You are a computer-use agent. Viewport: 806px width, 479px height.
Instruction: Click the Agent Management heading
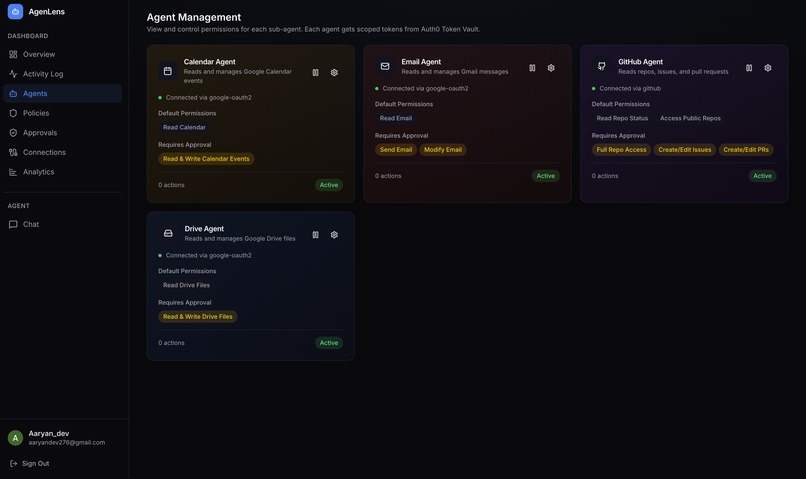click(194, 17)
